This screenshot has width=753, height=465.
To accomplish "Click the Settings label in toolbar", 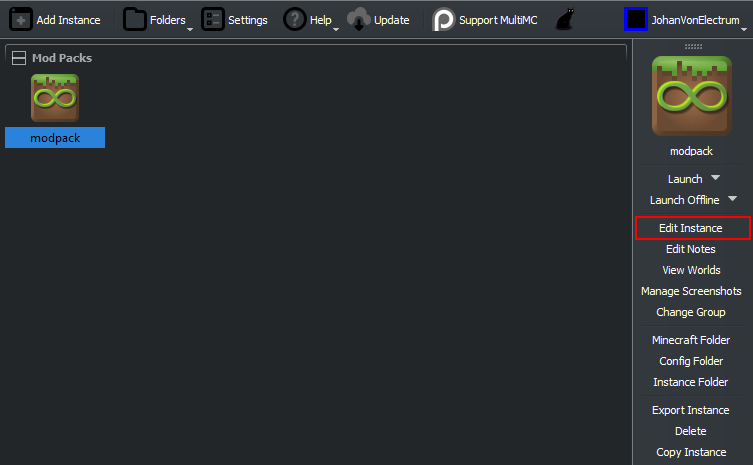I will [248, 20].
